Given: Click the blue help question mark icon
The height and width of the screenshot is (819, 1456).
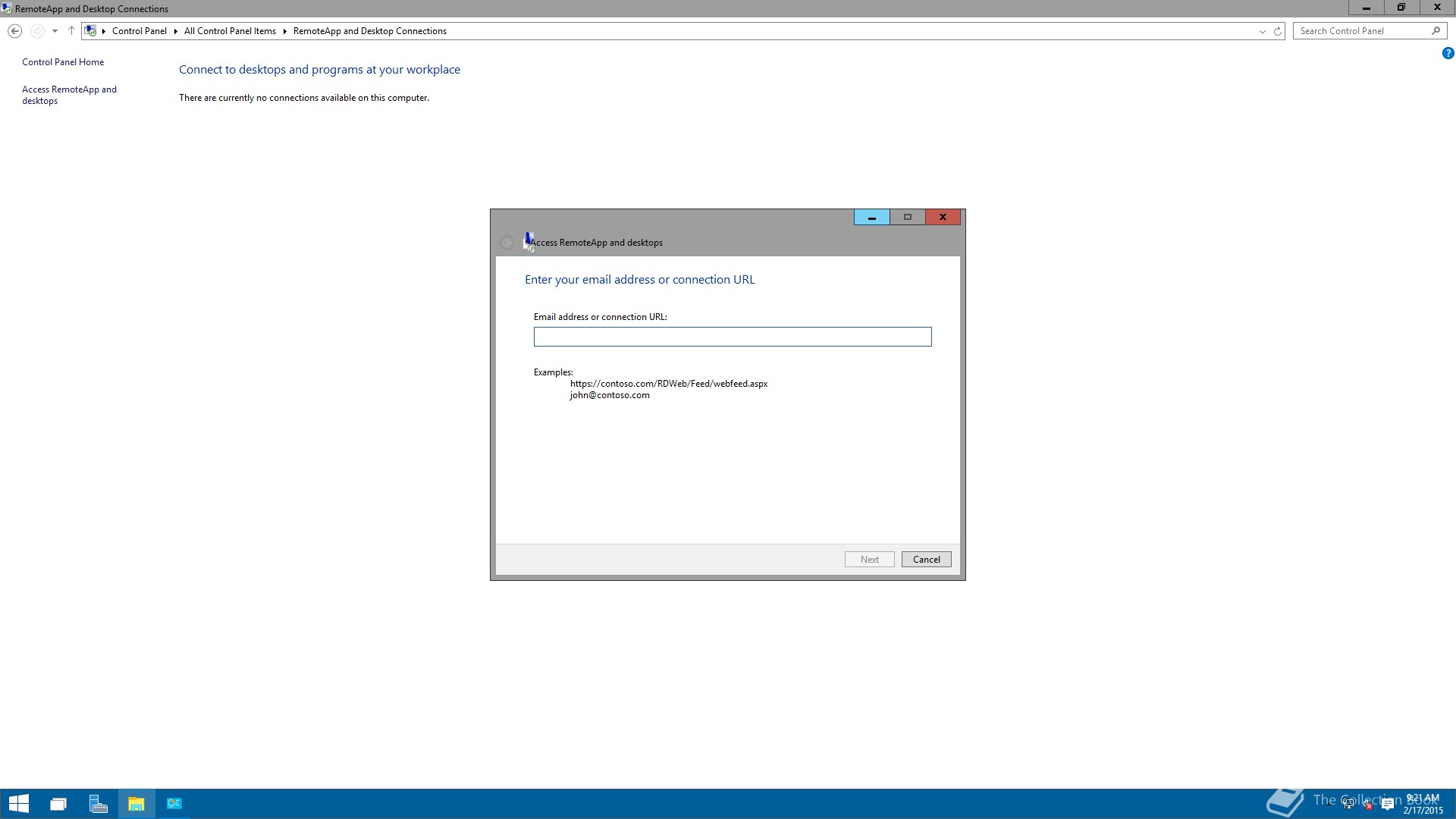Looking at the screenshot, I should [x=1448, y=53].
